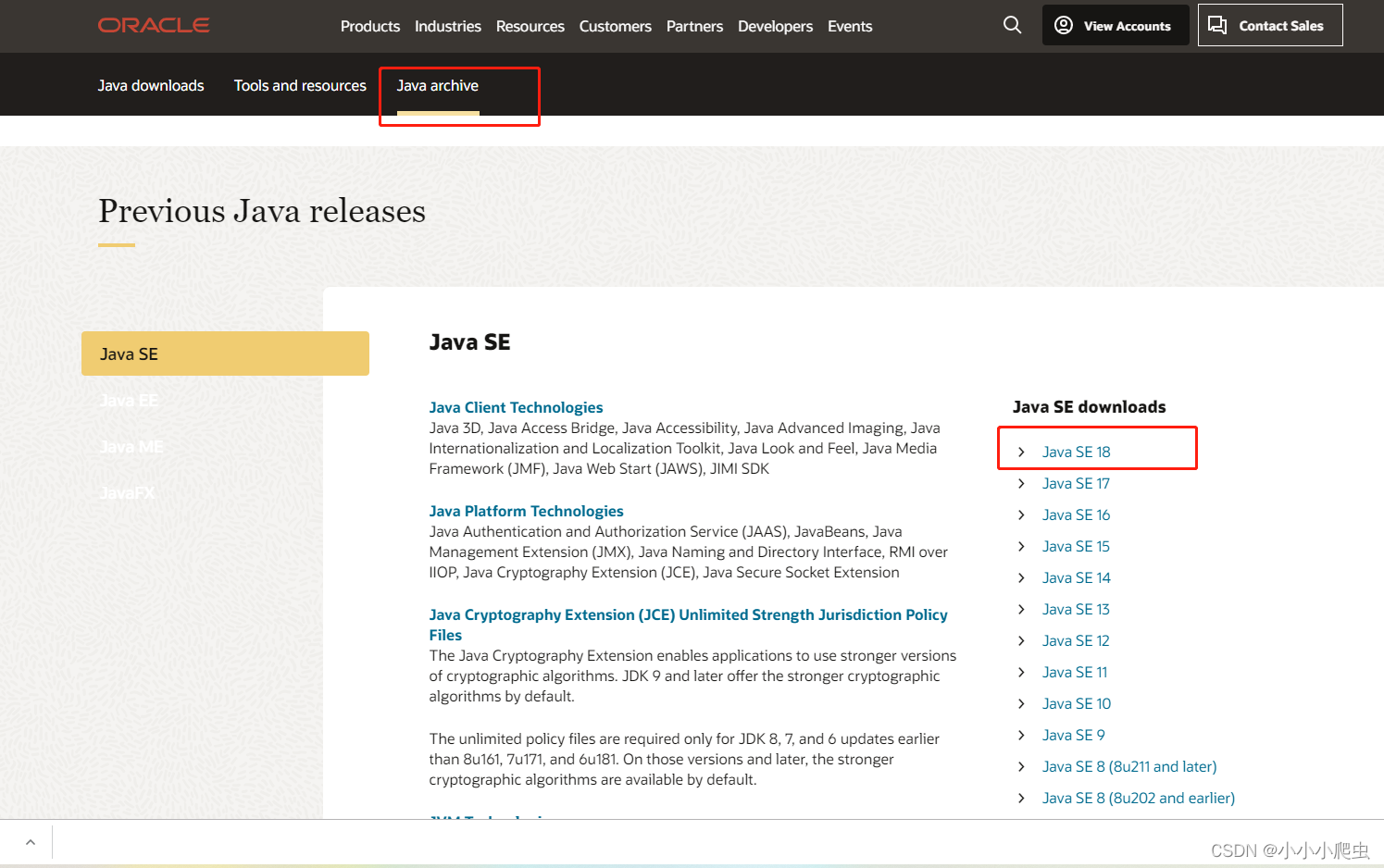Click the Previous Java releases heading
Screen dimensions: 1384x868
(x=262, y=211)
